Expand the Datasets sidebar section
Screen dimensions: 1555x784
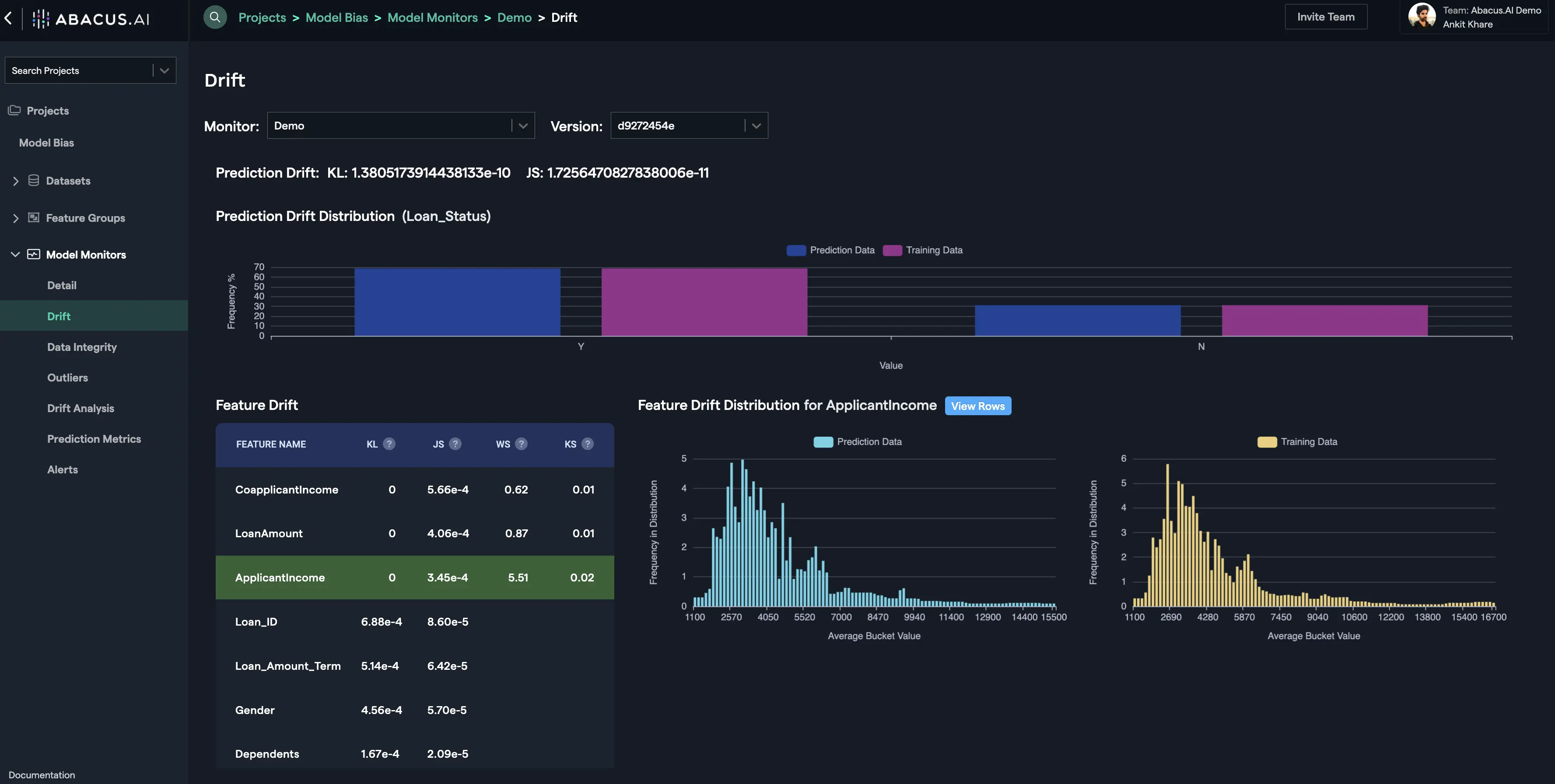pos(16,181)
